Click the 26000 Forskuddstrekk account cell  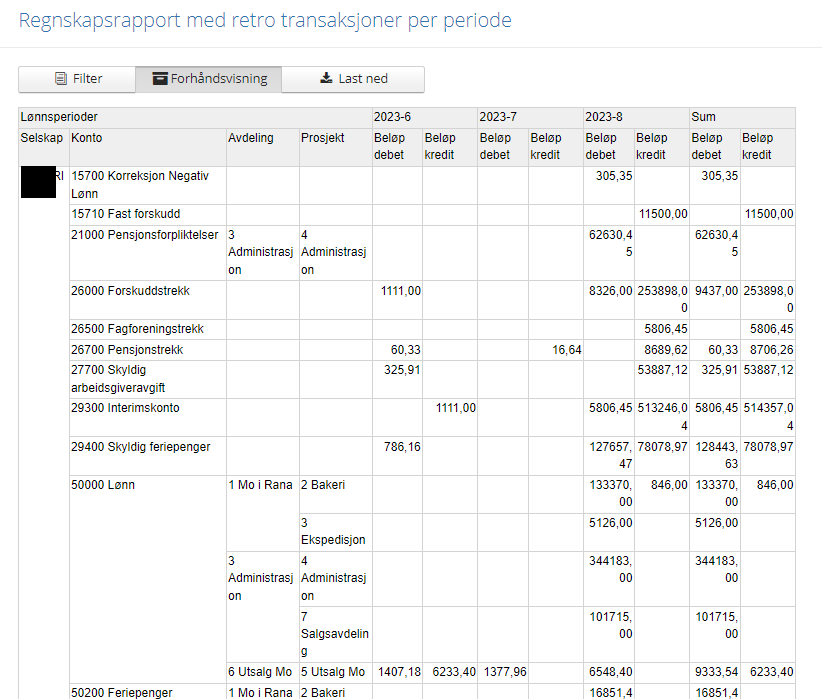pos(148,300)
